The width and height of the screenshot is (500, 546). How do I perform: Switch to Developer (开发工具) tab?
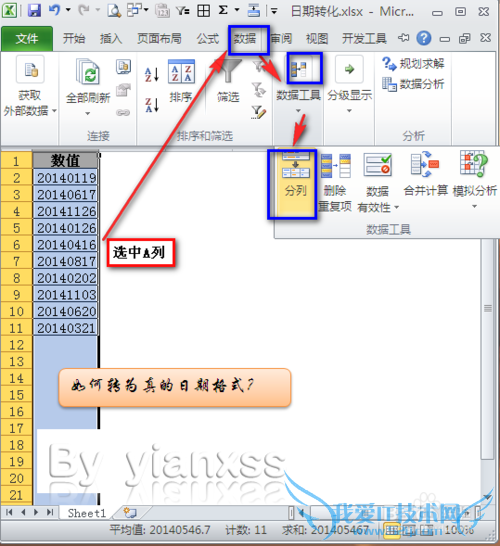[x=364, y=38]
